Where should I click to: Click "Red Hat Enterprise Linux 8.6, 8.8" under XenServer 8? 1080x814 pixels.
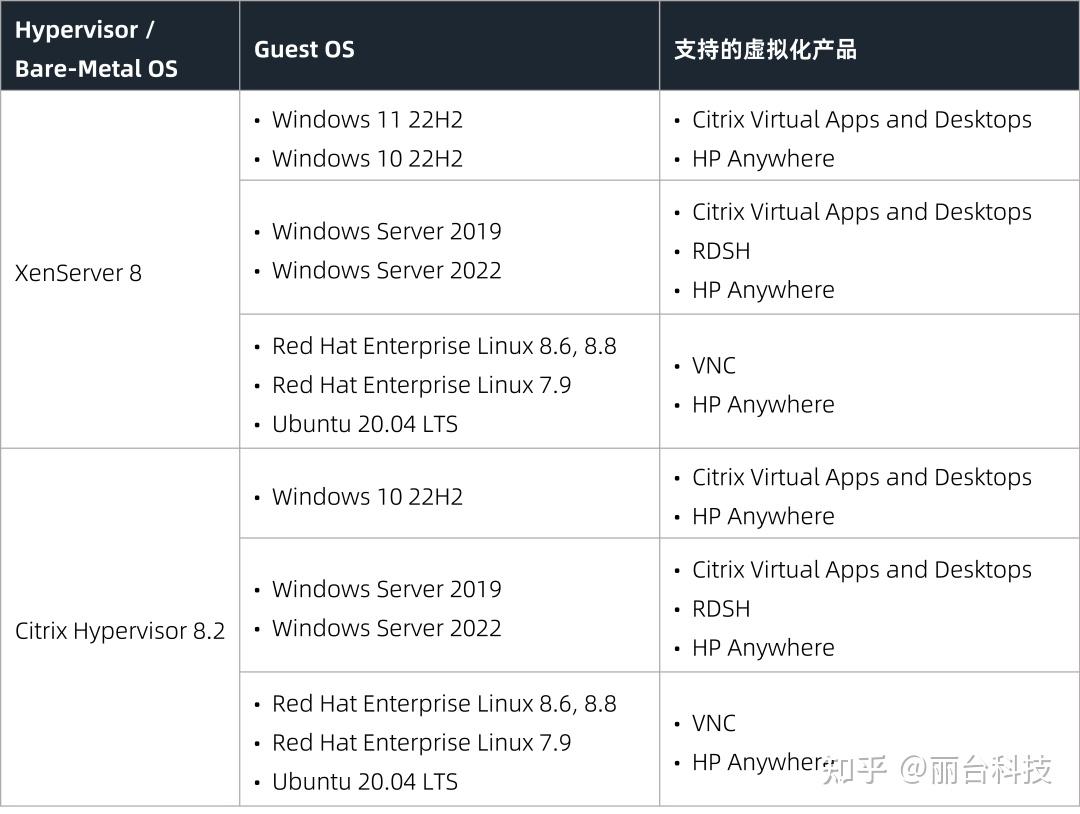[x=444, y=346]
